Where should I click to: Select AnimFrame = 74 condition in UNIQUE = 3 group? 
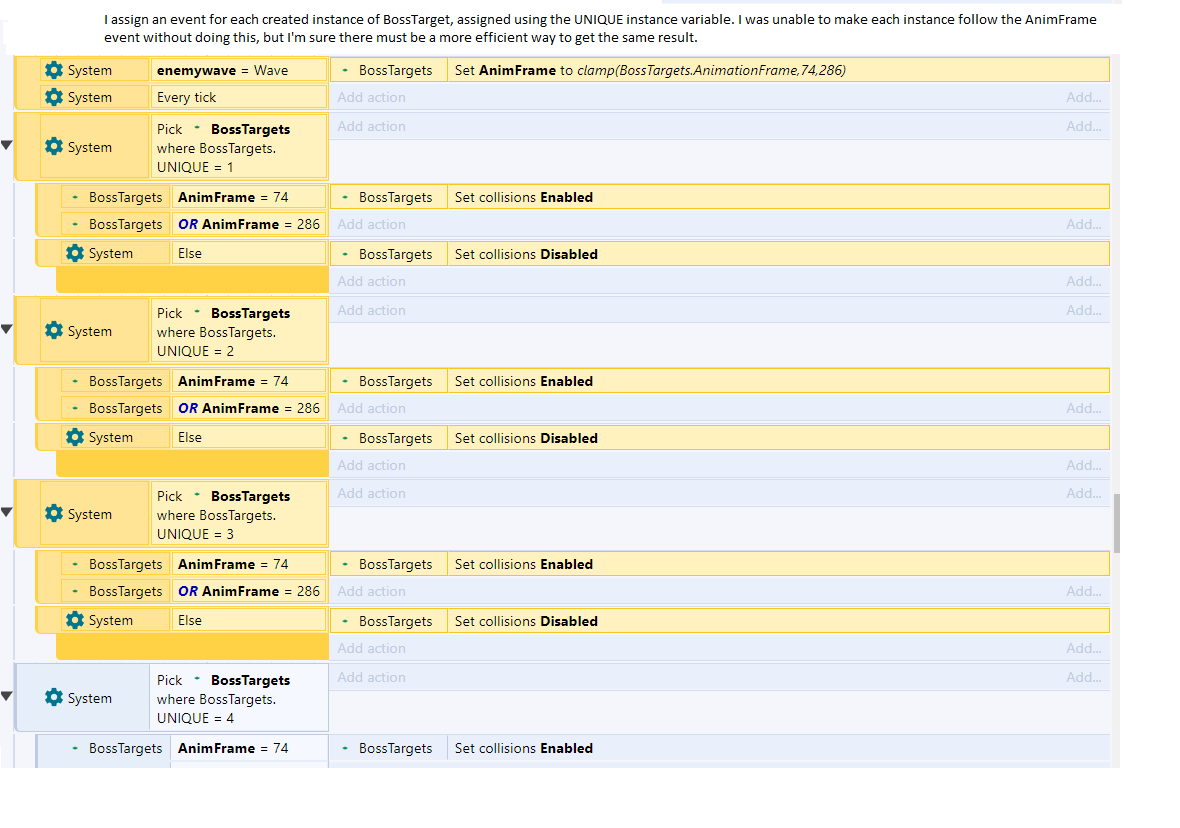tap(248, 564)
